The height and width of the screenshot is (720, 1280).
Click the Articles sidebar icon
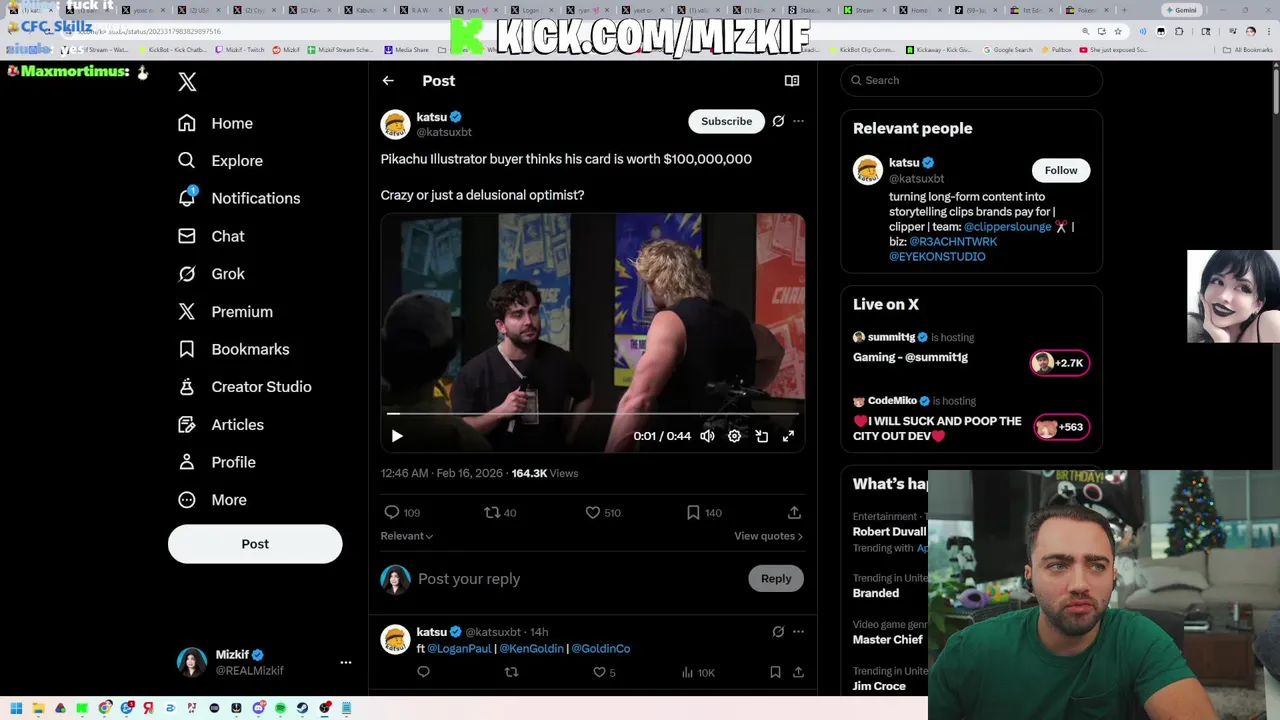pos(187,425)
